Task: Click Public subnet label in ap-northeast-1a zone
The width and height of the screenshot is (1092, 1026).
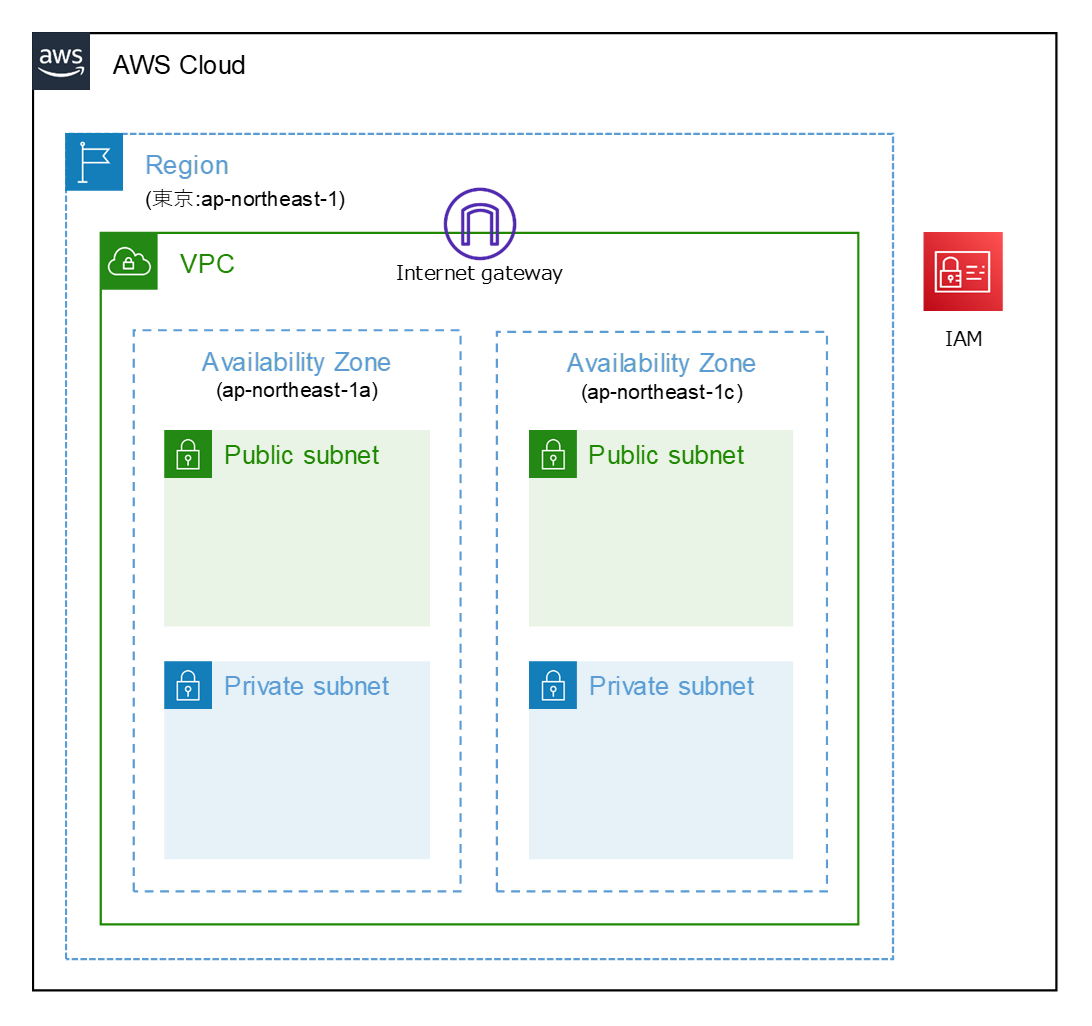Action: pos(302,455)
